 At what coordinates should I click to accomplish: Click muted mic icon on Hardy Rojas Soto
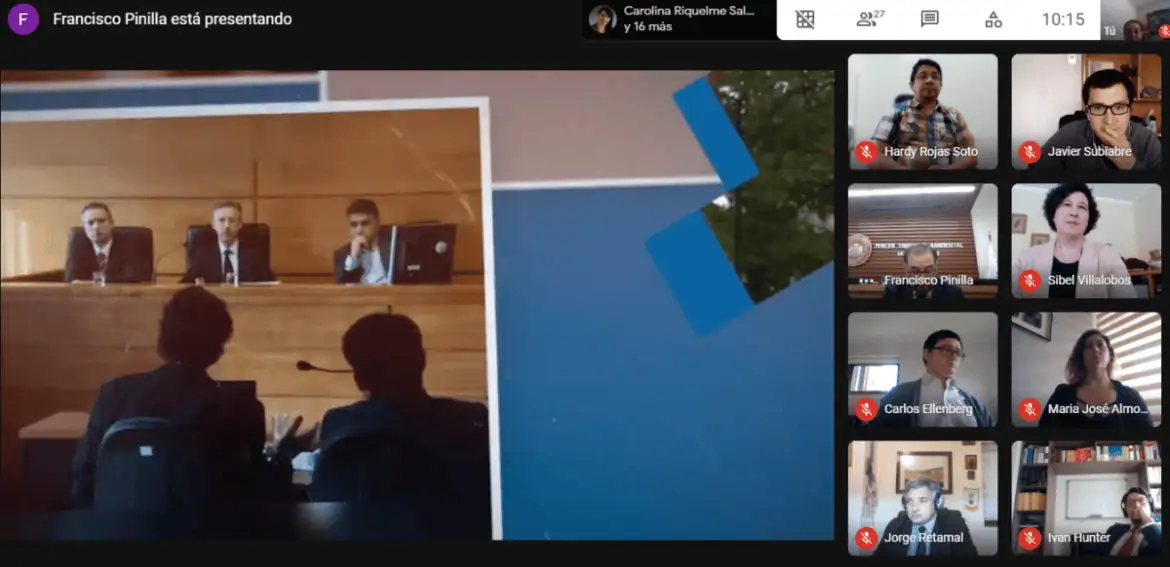[866, 152]
